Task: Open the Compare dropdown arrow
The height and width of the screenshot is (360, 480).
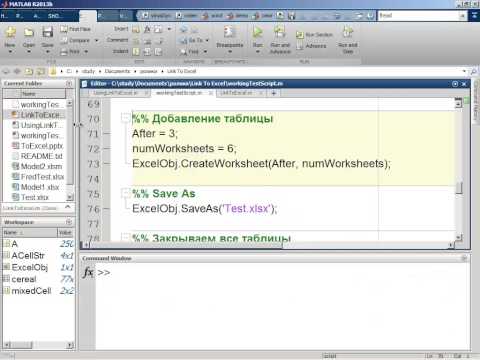Action: pos(97,40)
